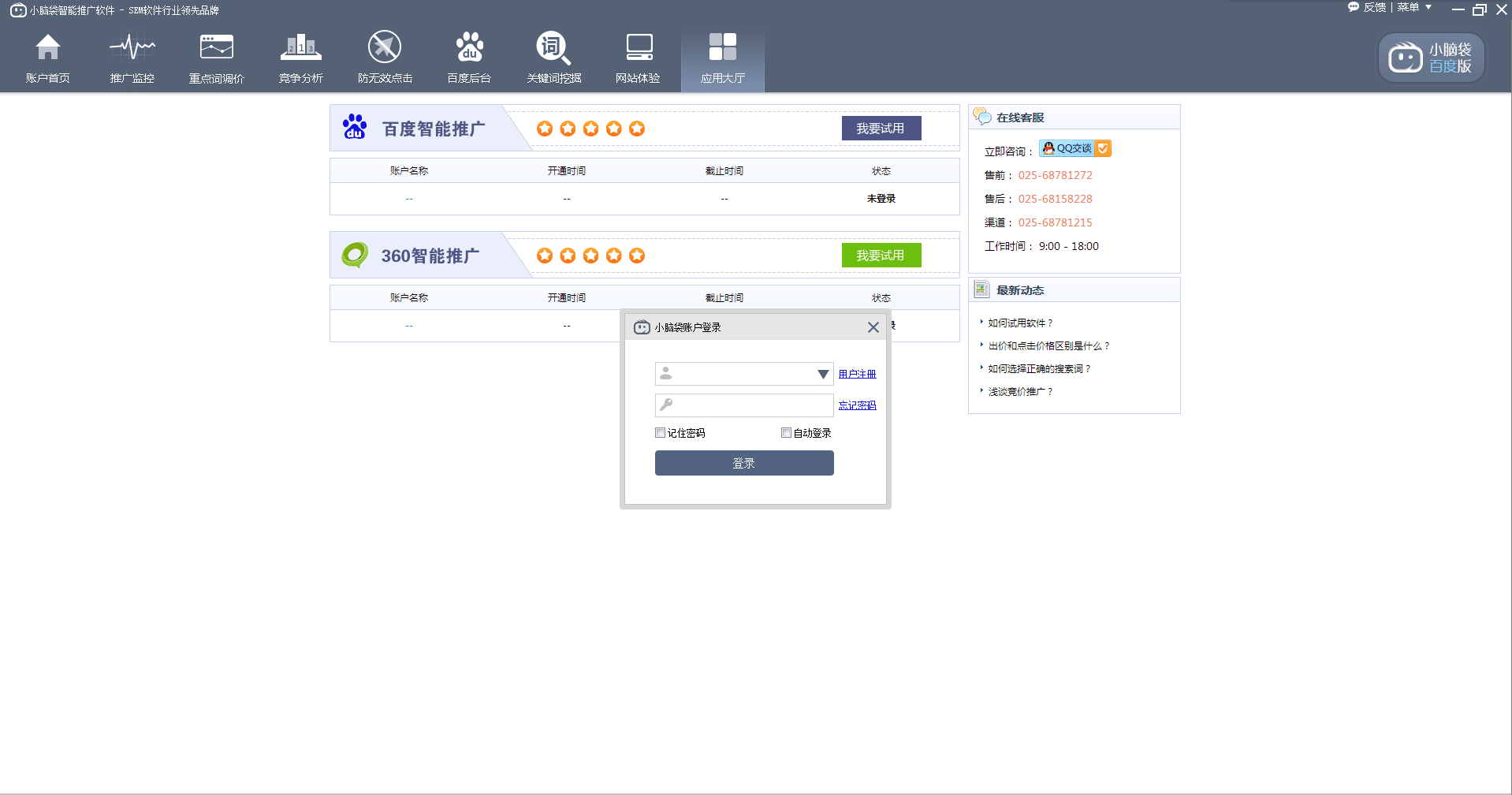Click the 未登录 status in Baidu table

[881, 199]
